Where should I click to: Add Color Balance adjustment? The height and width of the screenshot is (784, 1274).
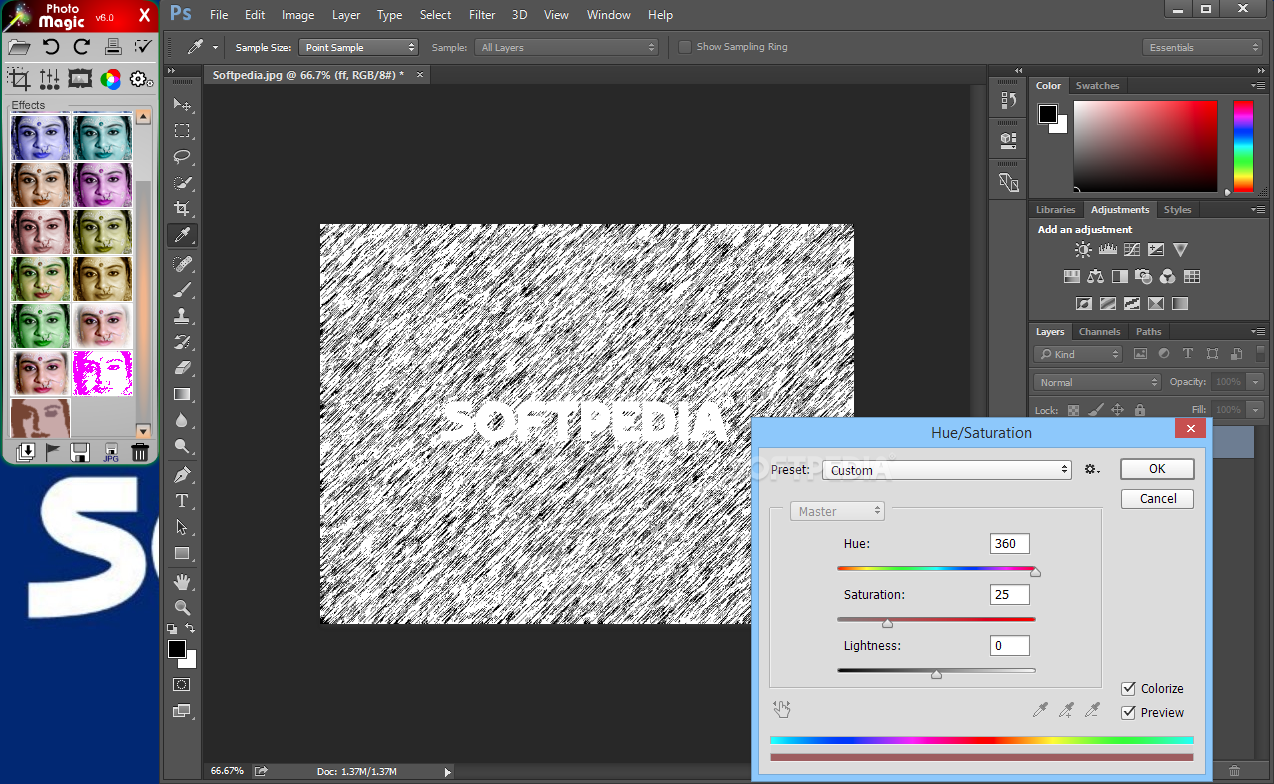[1095, 277]
